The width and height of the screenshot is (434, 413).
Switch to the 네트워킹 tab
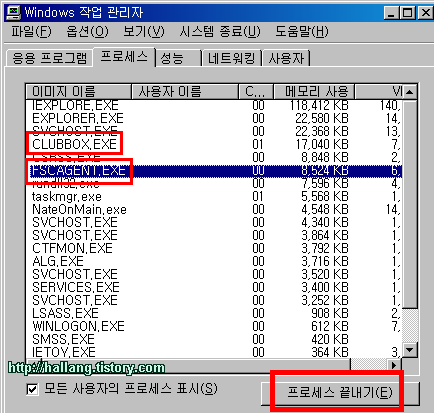[x=232, y=59]
